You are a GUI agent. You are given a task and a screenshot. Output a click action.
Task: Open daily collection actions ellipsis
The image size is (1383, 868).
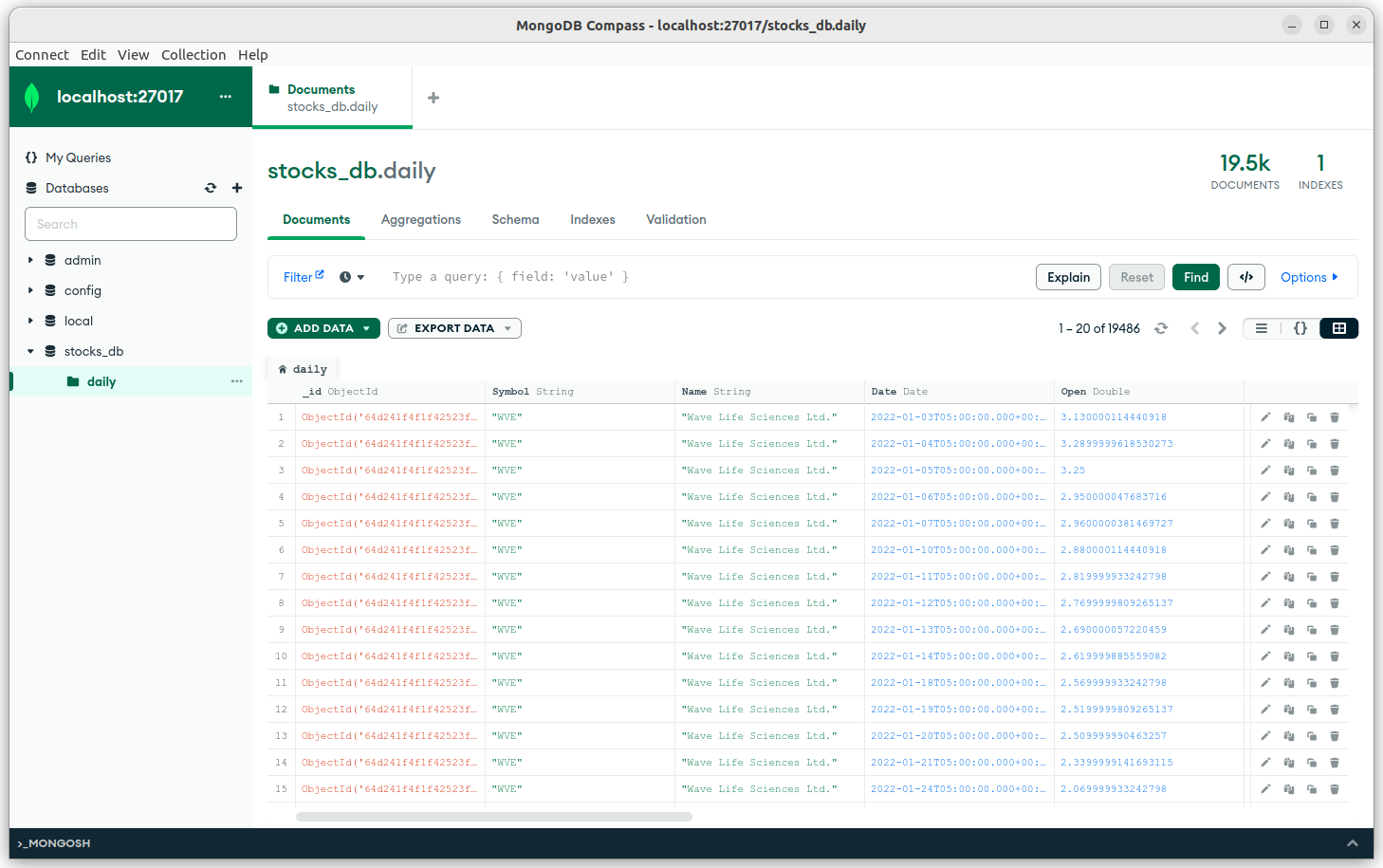click(x=237, y=381)
